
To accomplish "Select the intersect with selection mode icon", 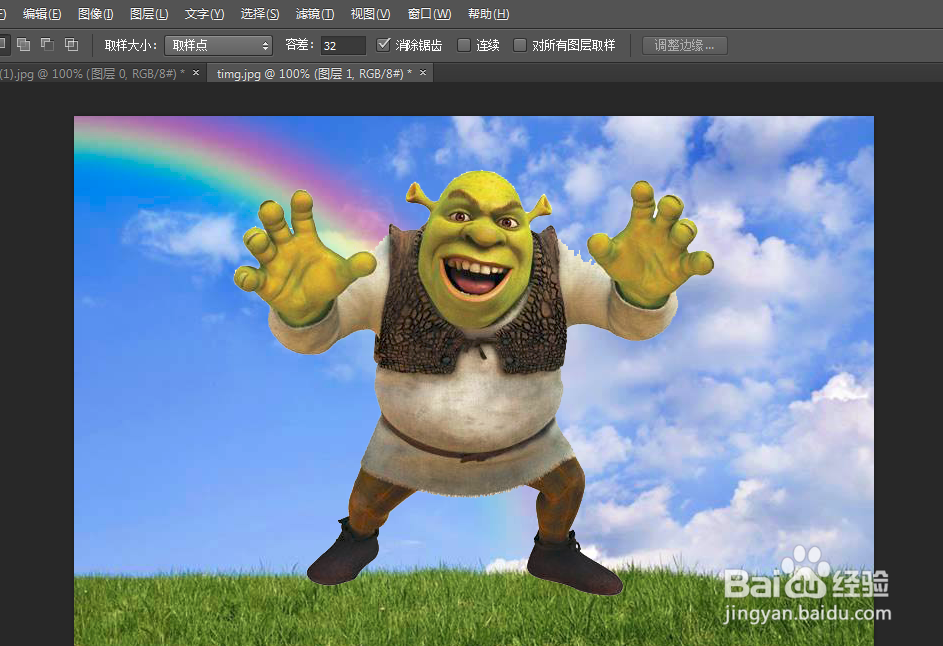I will click(71, 45).
